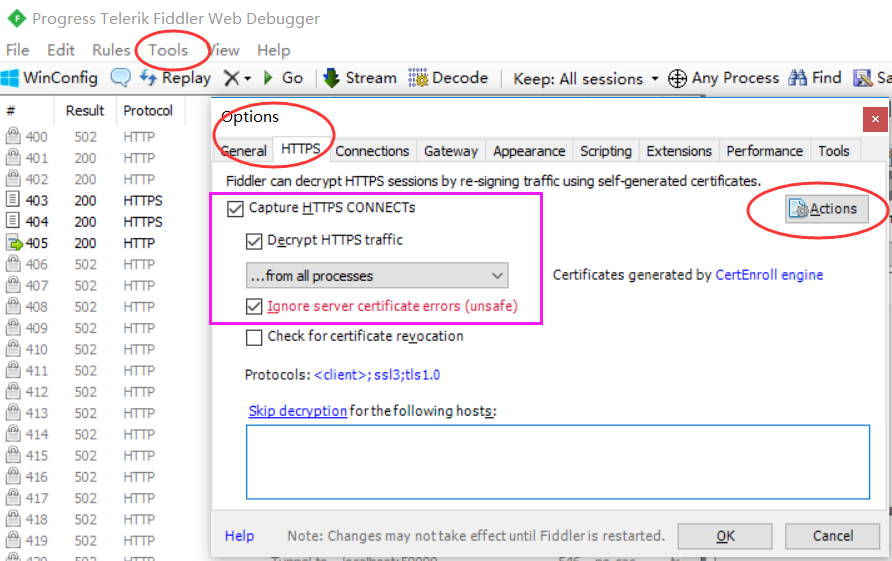Screen dimensions: 892x561
Task: Switch to the Performance tab
Action: point(765,151)
